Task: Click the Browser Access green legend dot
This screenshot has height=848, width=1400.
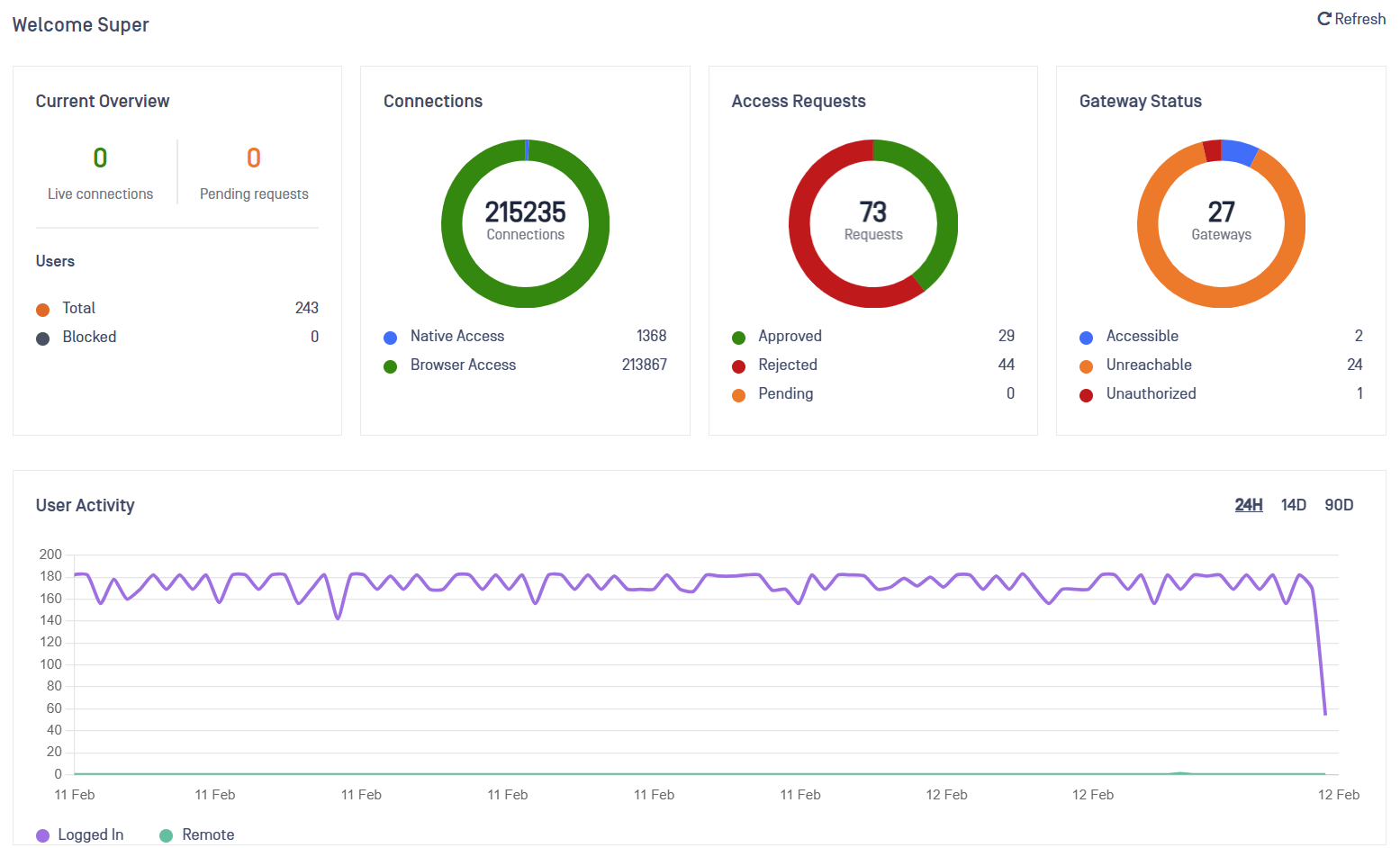Action: click(x=391, y=366)
